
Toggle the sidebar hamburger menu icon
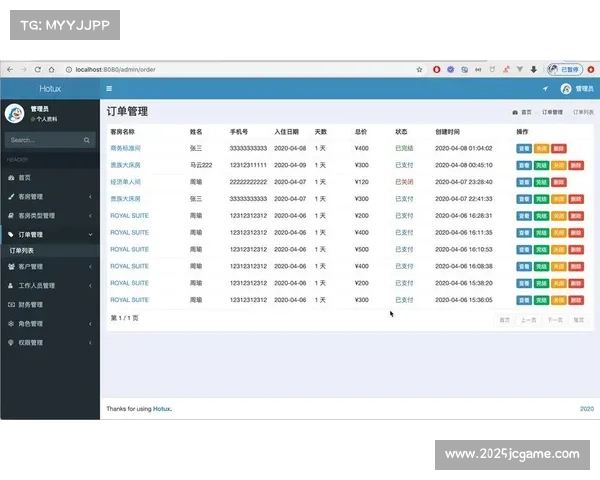109,89
